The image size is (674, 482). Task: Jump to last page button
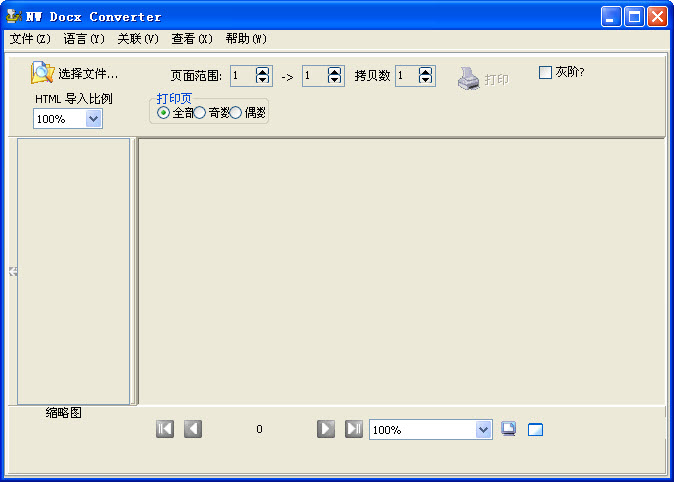pos(353,429)
